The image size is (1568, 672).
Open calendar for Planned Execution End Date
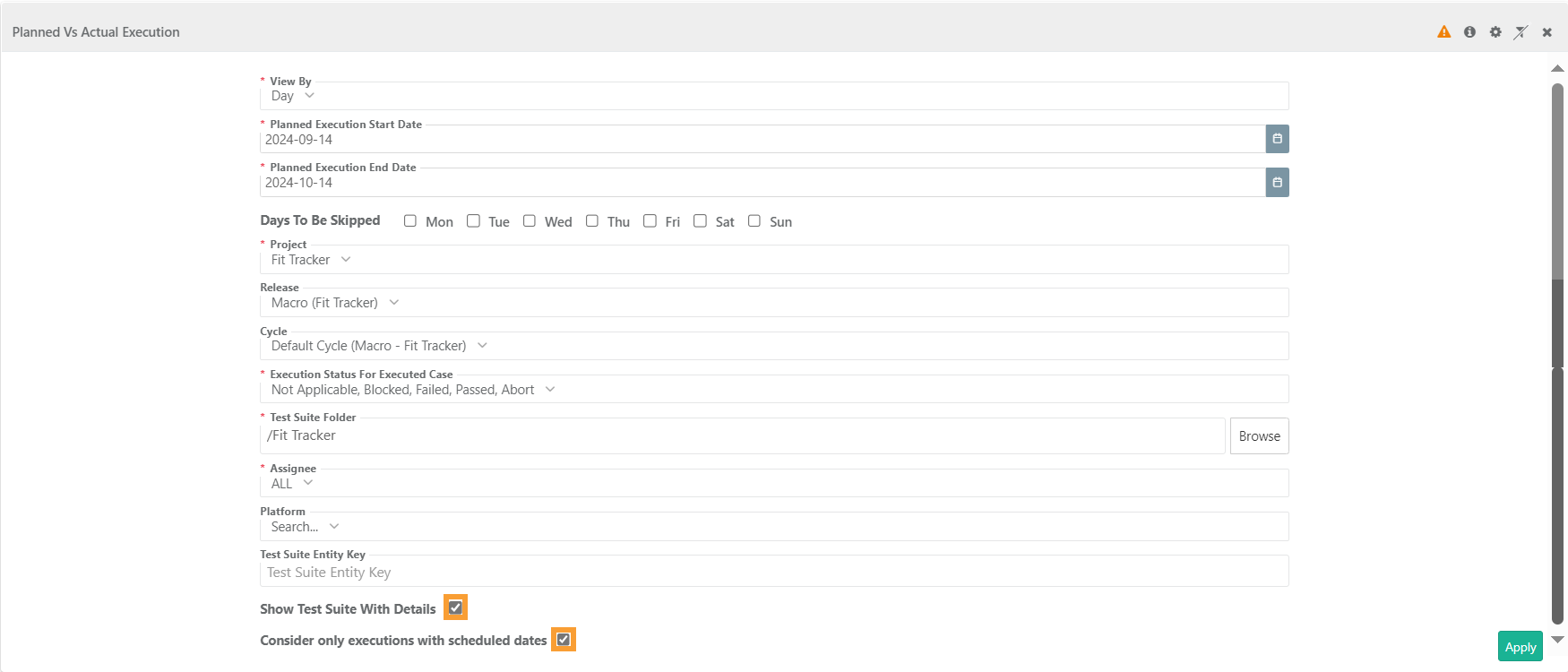pyautogui.click(x=1277, y=183)
